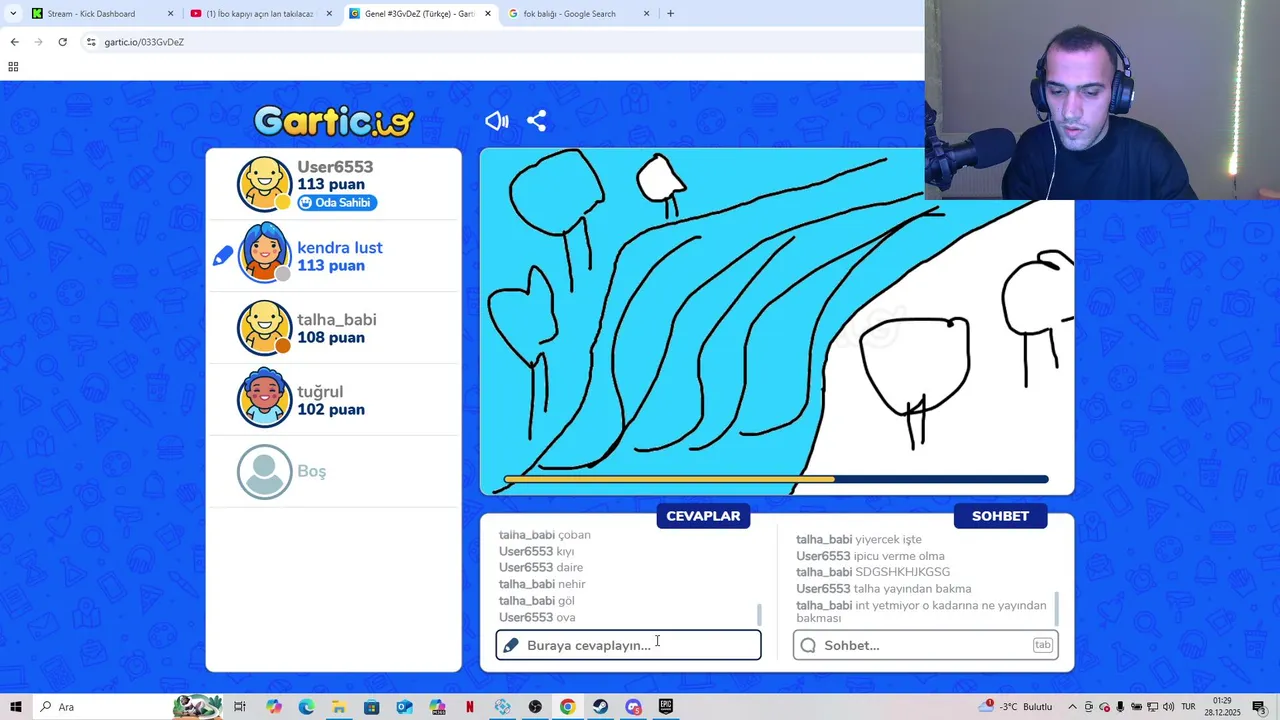Close the Gartic tab

[488, 14]
